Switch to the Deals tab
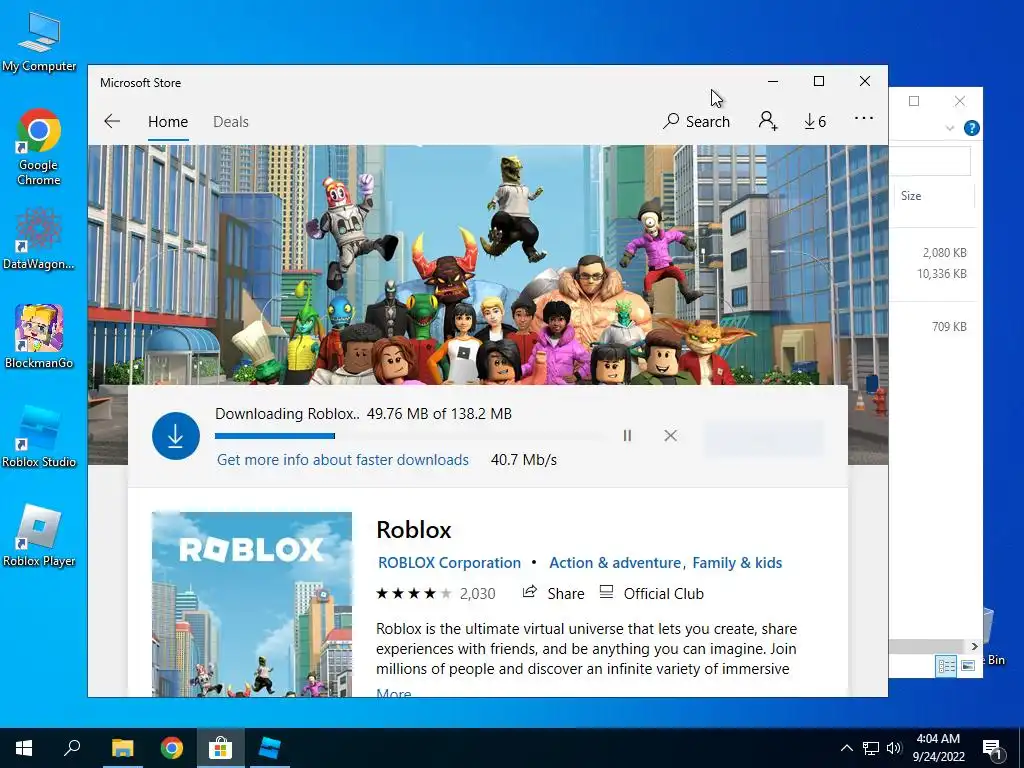 [x=231, y=121]
